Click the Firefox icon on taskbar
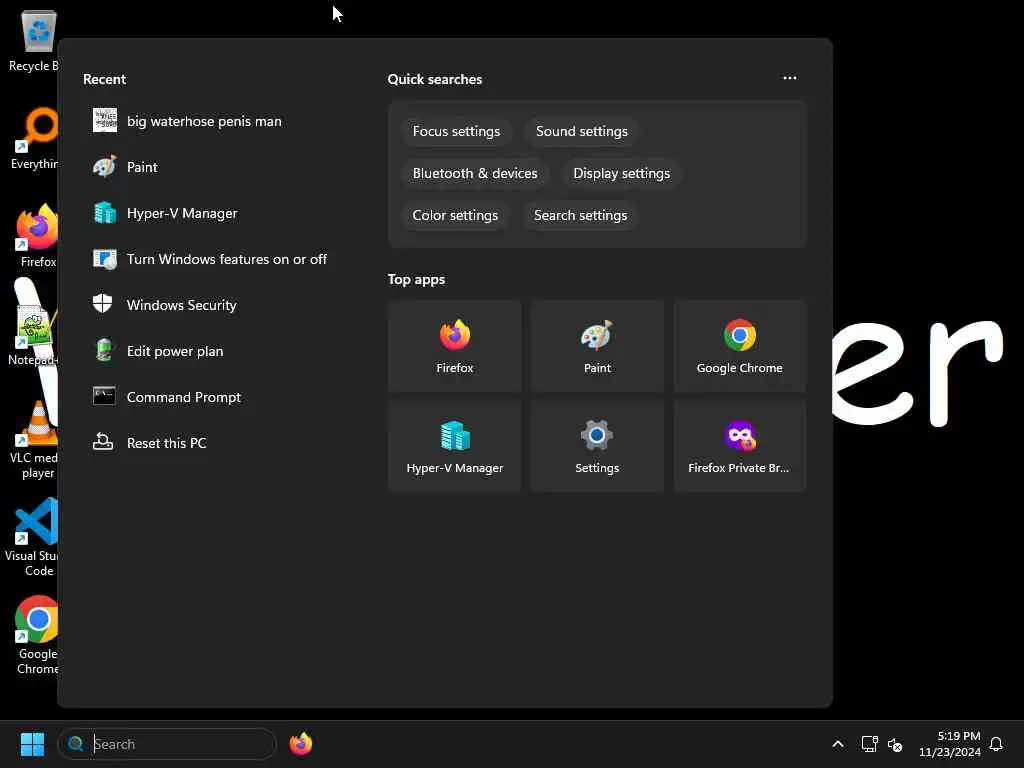This screenshot has width=1024, height=768. pyautogui.click(x=300, y=744)
